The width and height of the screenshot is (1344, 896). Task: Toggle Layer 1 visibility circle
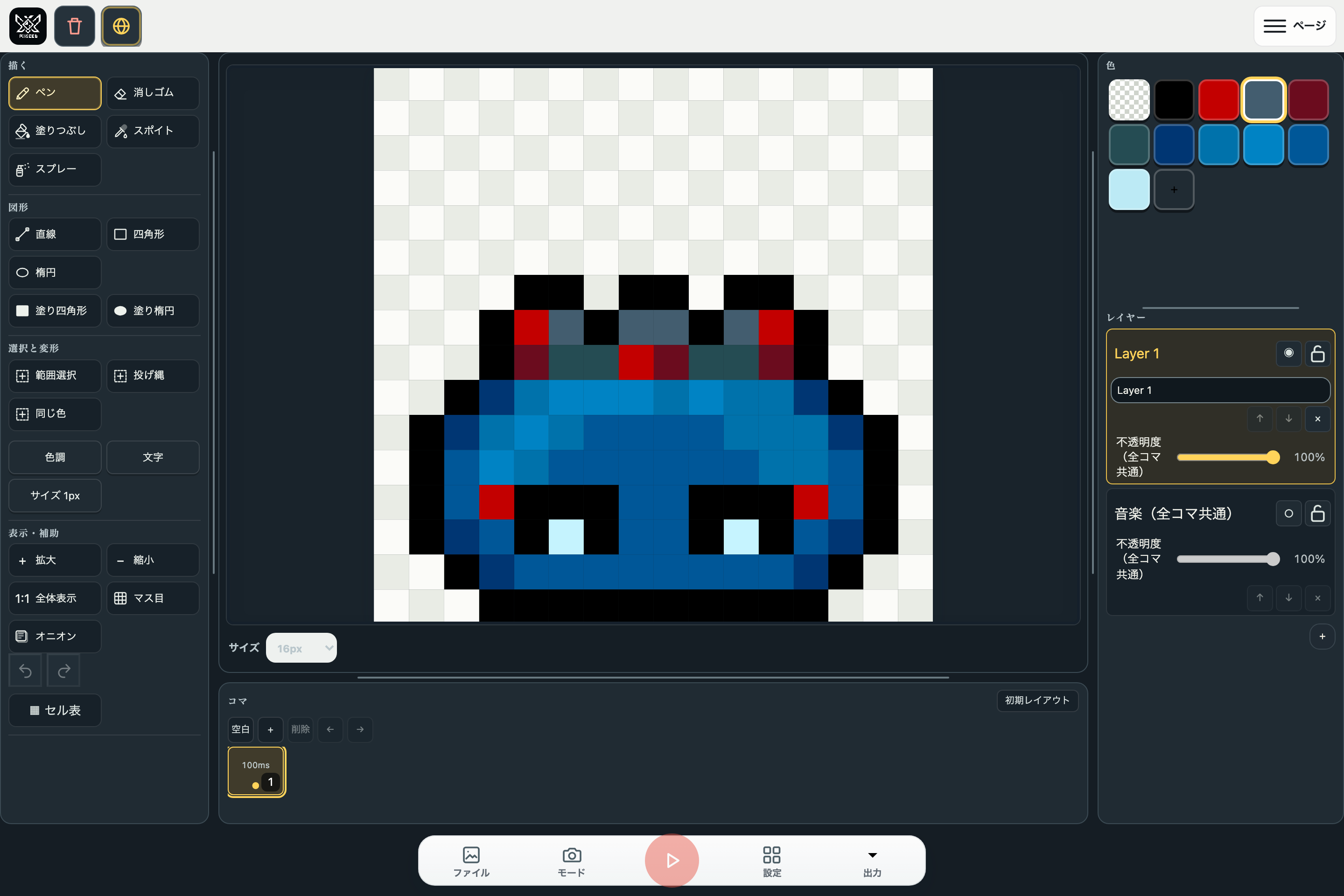coord(1288,353)
